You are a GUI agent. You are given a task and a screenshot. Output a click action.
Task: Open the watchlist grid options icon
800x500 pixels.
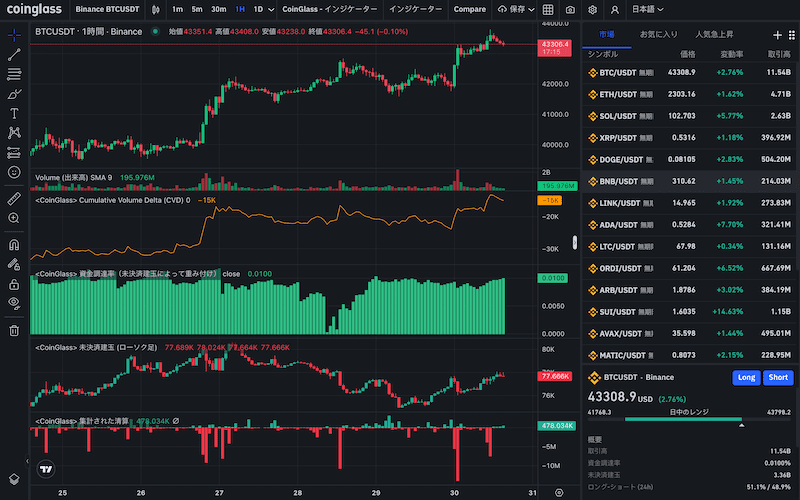click(x=792, y=35)
